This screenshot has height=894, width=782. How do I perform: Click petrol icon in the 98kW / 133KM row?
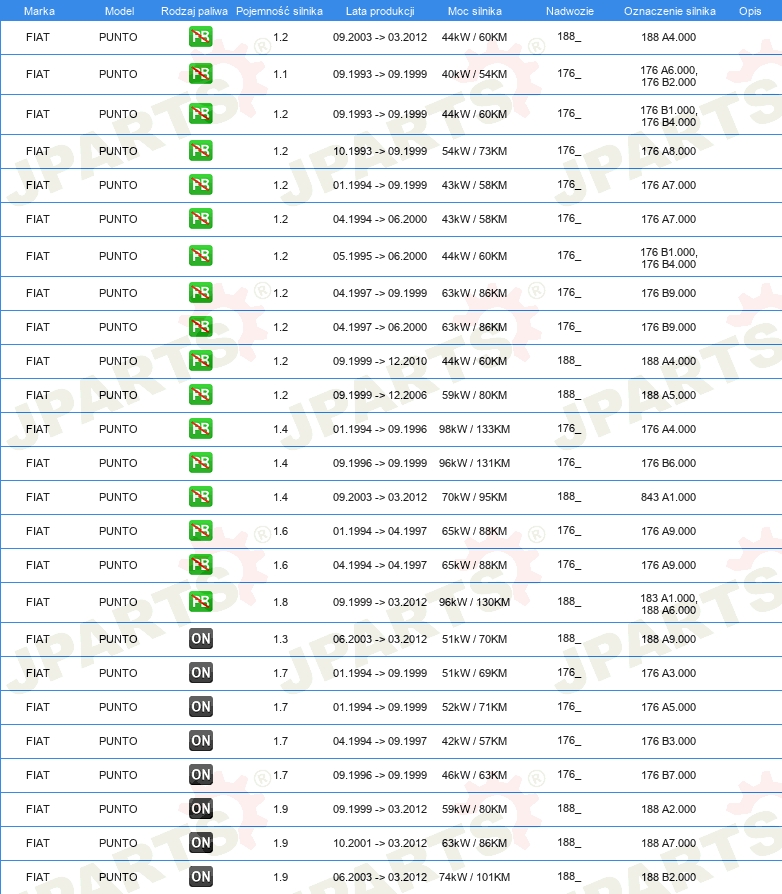(201, 429)
